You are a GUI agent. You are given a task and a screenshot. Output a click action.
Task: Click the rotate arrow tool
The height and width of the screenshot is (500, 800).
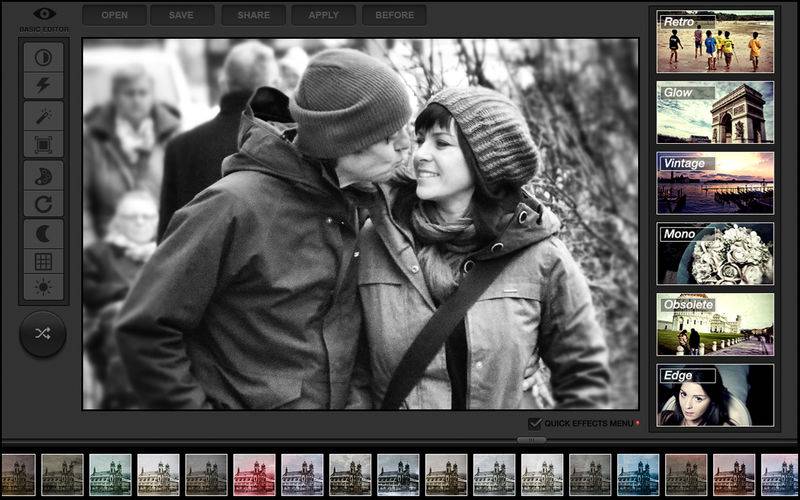[43, 204]
